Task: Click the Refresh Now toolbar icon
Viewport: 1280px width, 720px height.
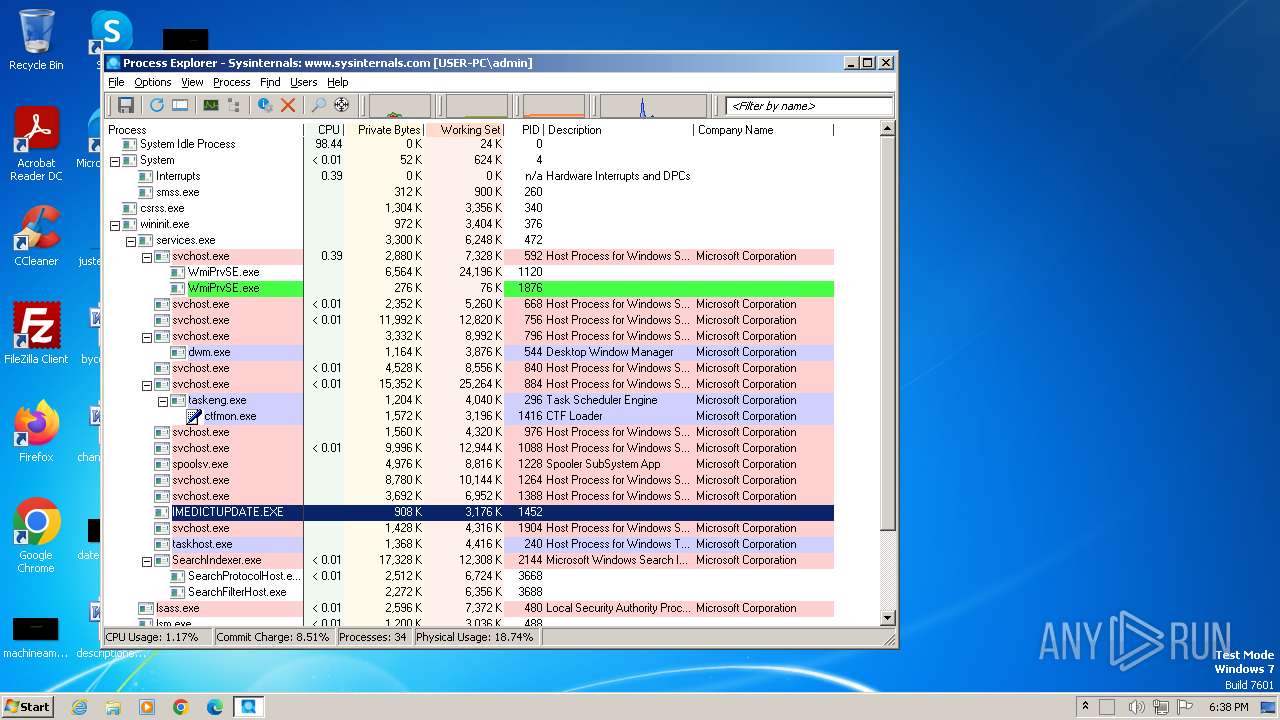Action: pos(157,105)
